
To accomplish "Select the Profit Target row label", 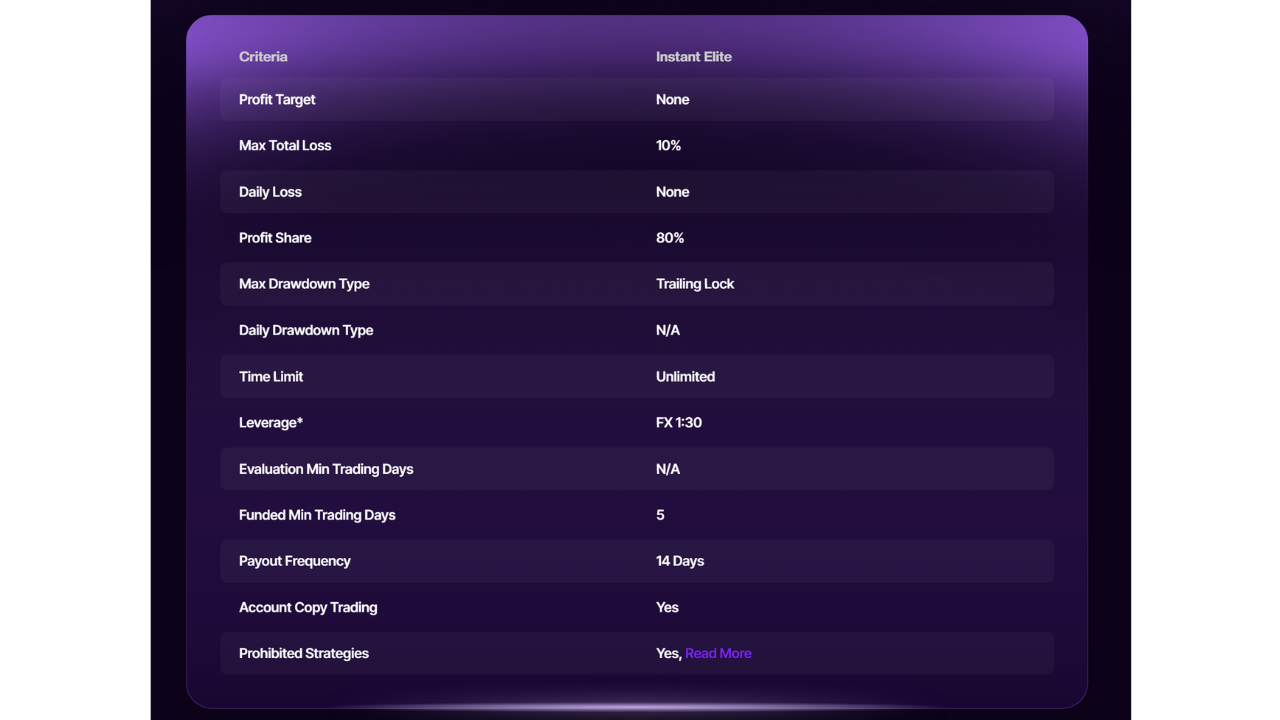I will (277, 99).
